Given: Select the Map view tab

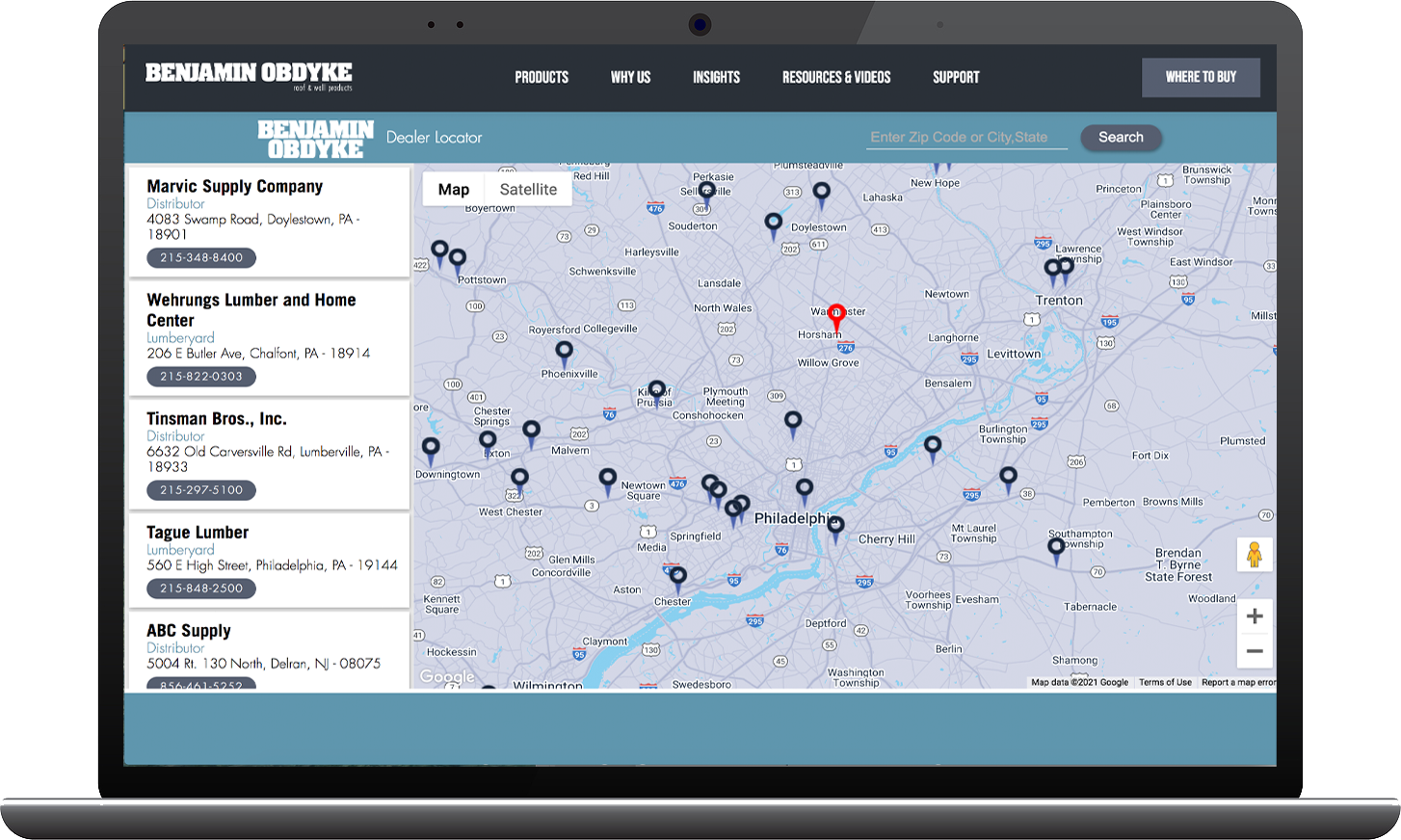Looking at the screenshot, I should click(x=454, y=190).
